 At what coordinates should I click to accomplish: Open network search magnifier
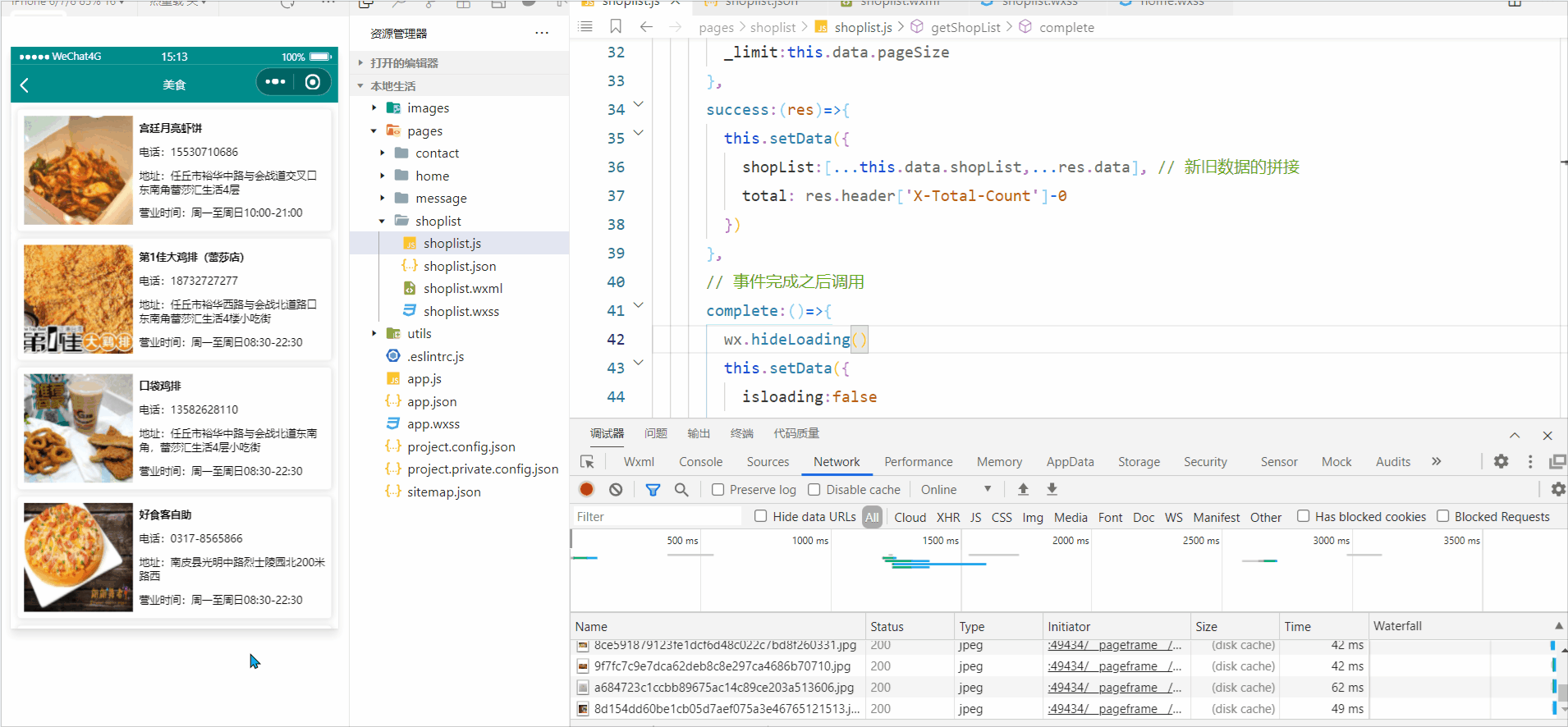pyautogui.click(x=681, y=489)
